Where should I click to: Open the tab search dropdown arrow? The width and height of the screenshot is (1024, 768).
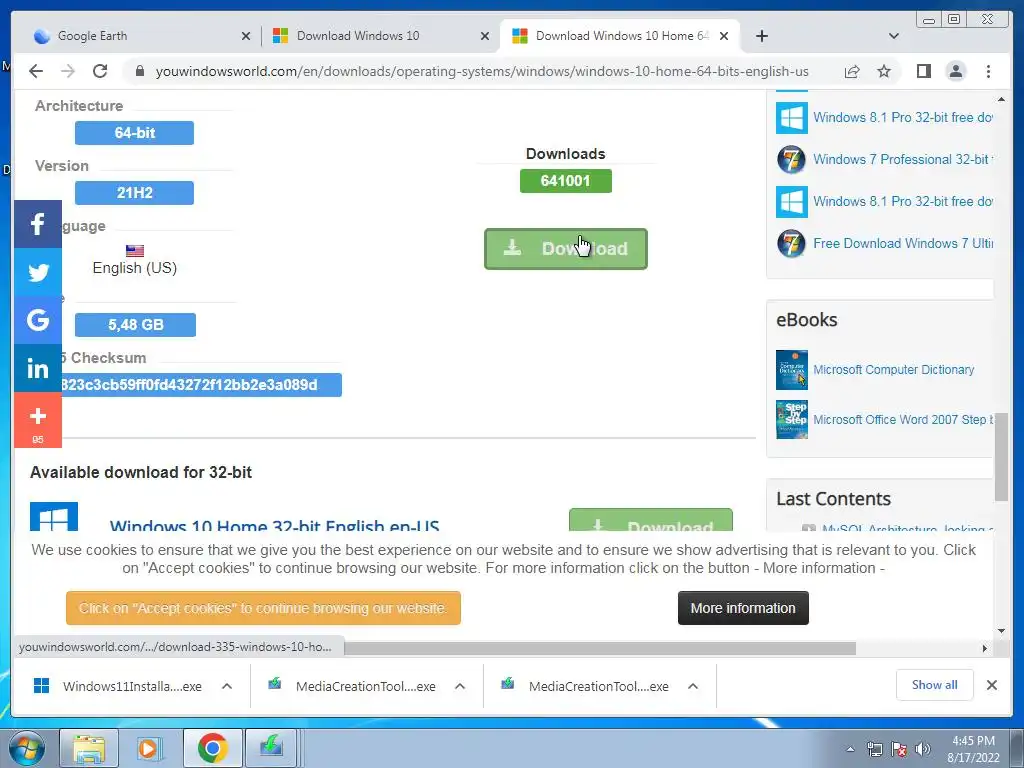tap(893, 36)
